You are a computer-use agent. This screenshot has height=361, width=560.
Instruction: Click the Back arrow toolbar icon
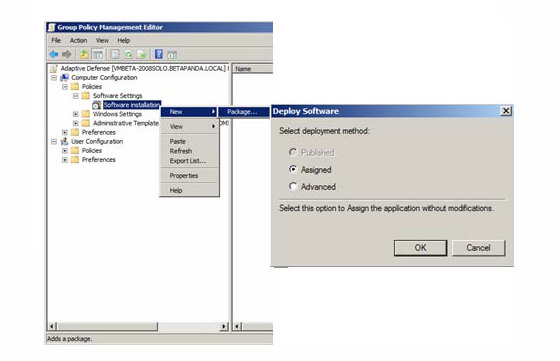click(54, 54)
